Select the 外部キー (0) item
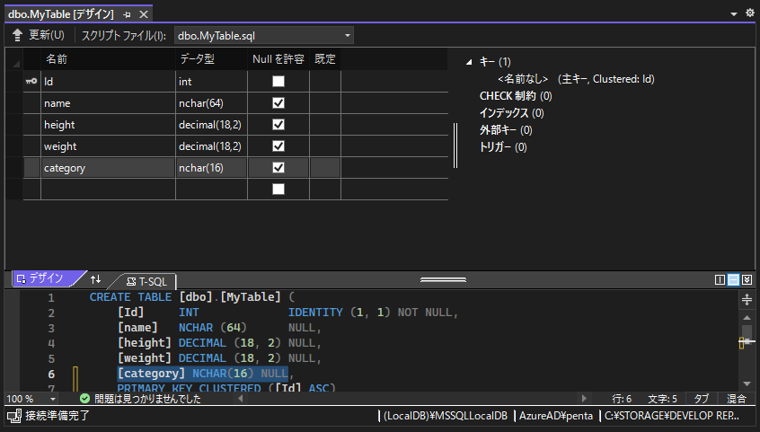 pyautogui.click(x=506, y=130)
